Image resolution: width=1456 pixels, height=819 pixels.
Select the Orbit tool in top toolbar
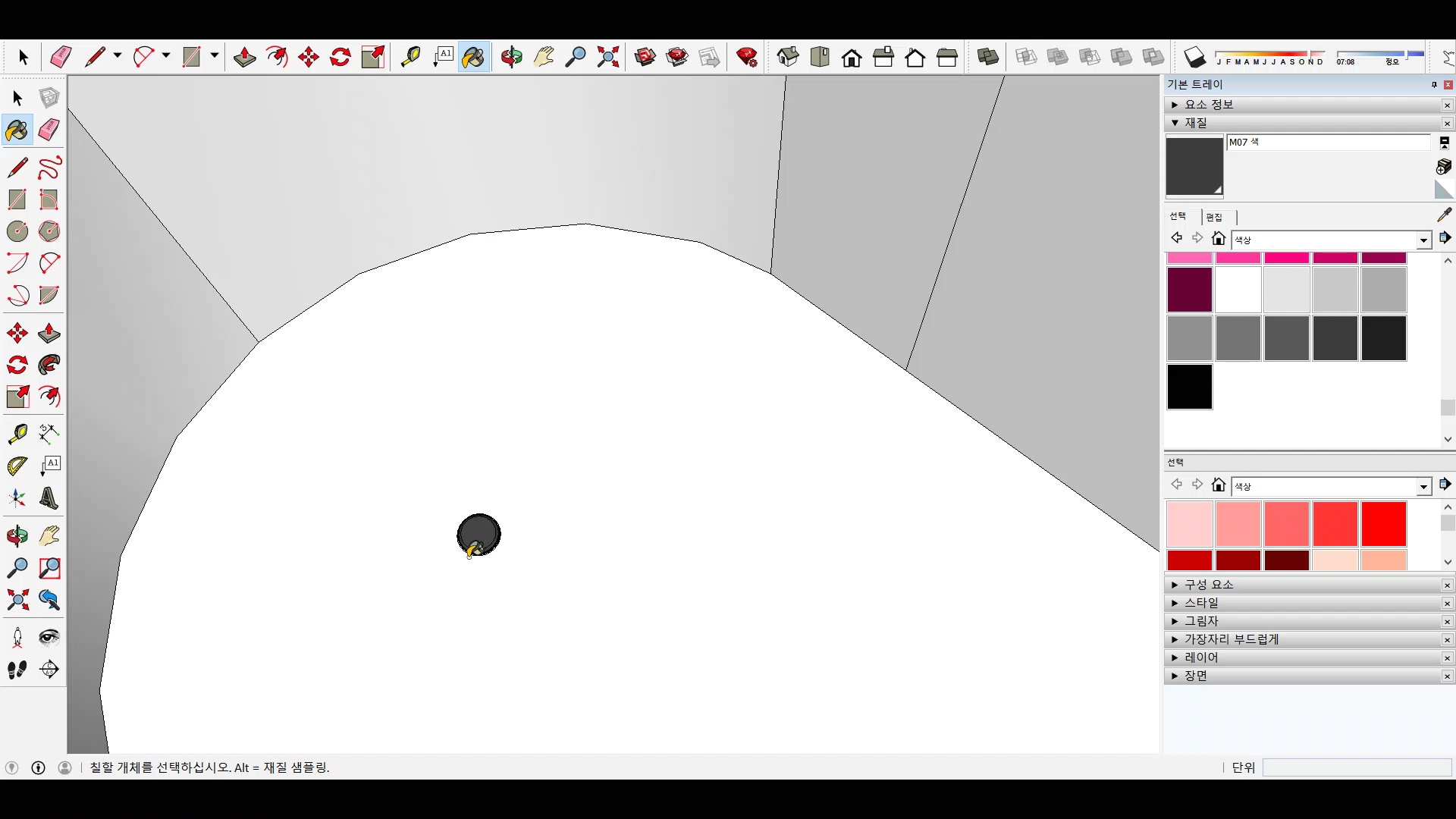tap(511, 57)
